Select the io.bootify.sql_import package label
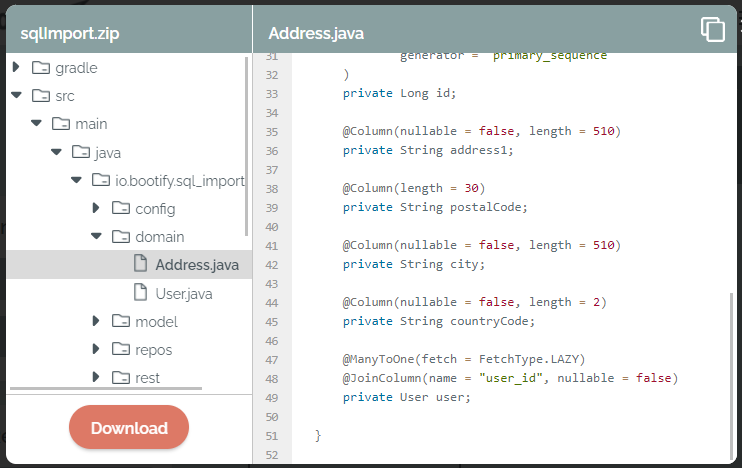The image size is (742, 468). point(180,181)
